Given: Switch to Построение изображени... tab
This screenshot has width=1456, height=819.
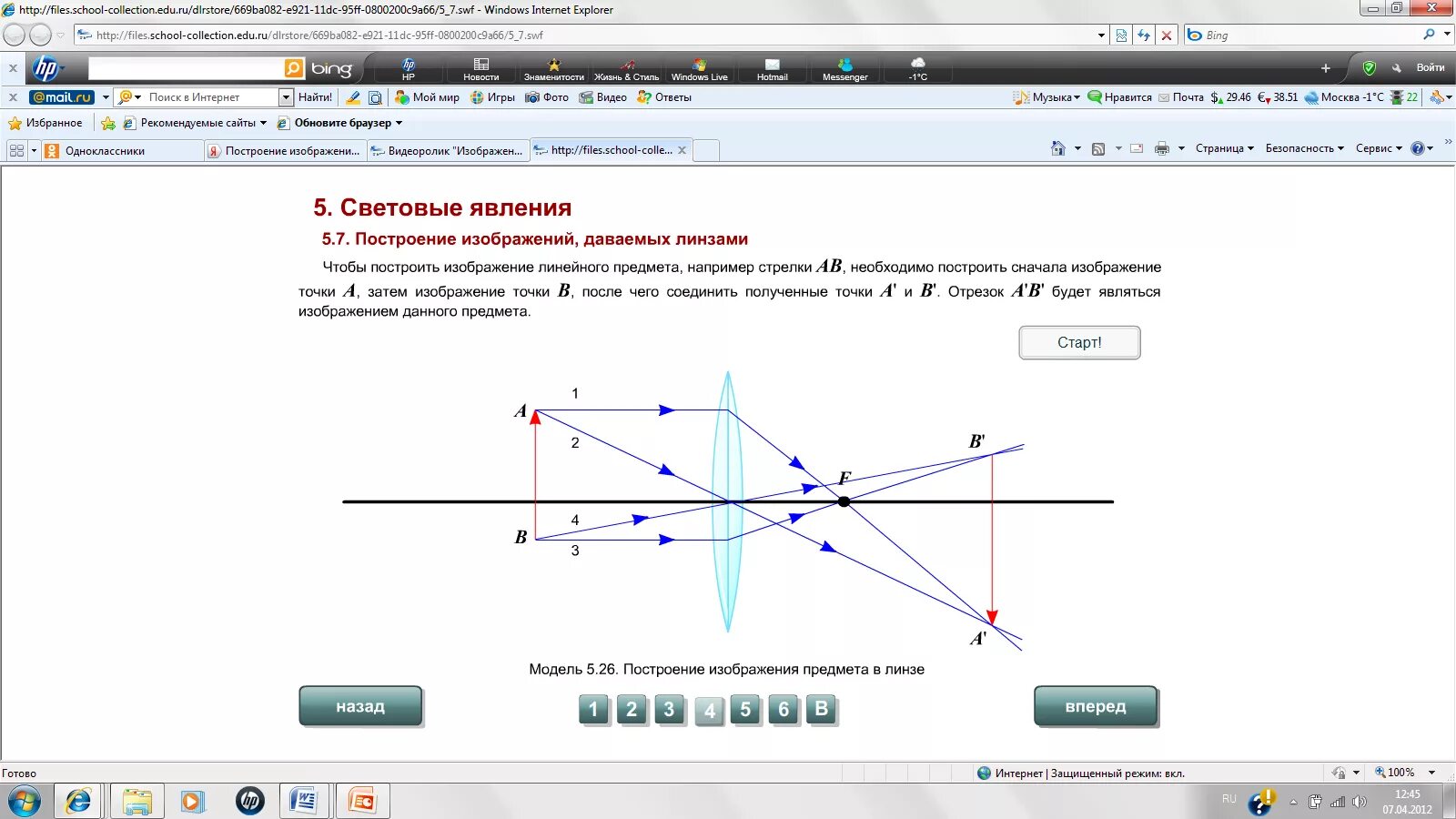Looking at the screenshot, I should coord(285,151).
